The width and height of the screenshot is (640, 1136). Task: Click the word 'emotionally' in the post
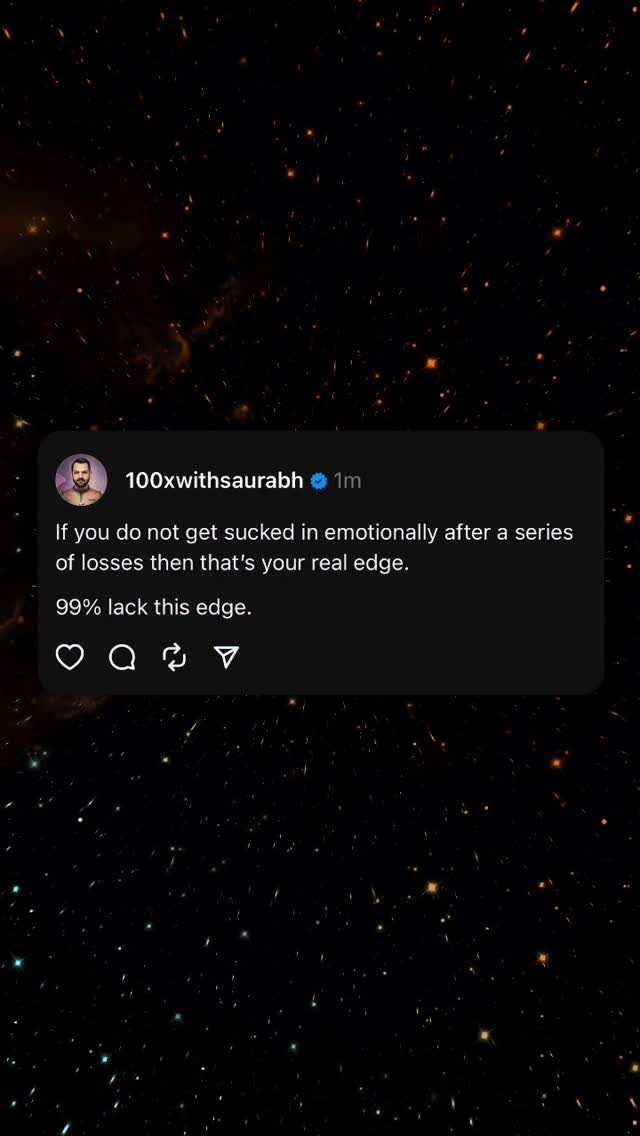tap(381, 532)
